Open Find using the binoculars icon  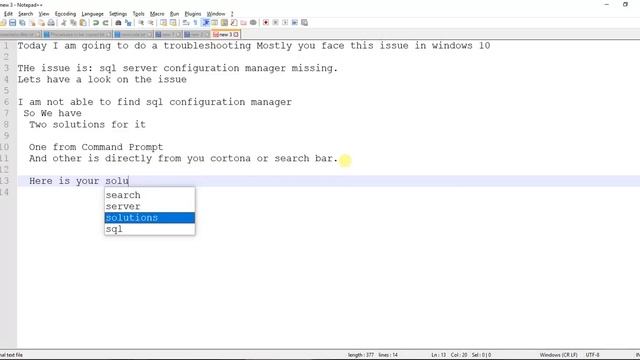coord(118,22)
